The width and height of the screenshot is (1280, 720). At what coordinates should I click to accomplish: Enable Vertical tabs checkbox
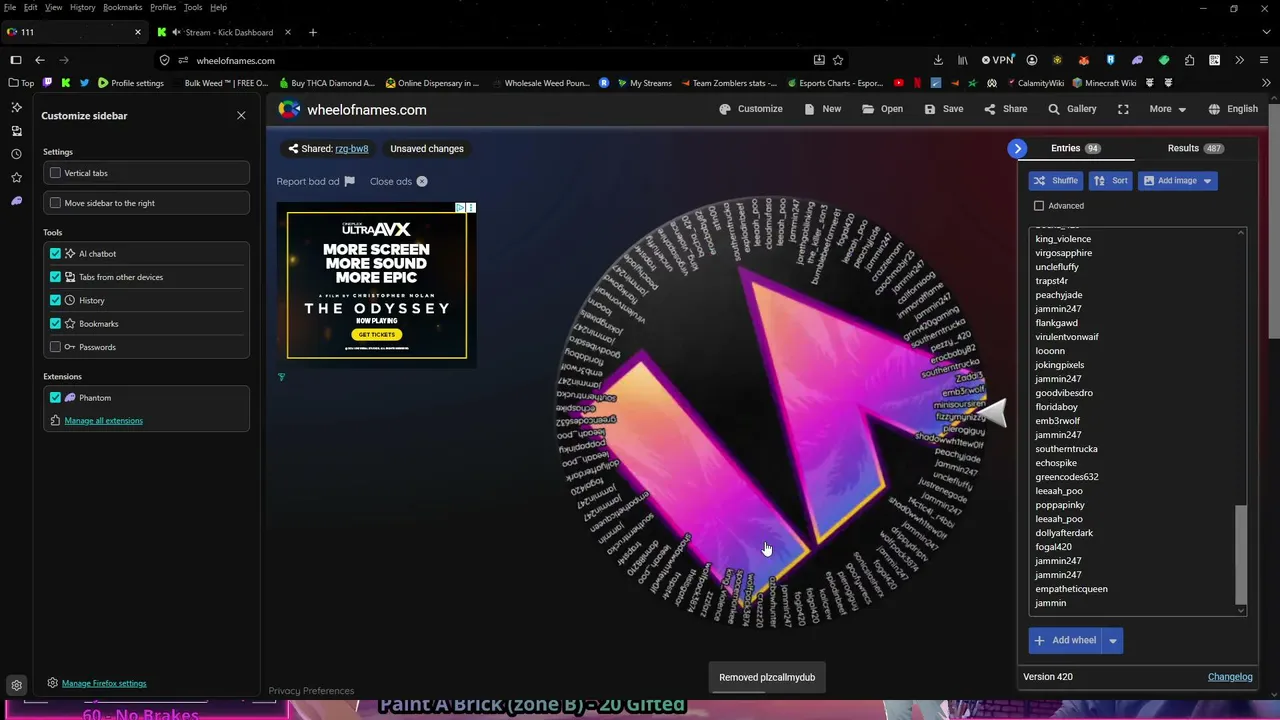[x=55, y=173]
